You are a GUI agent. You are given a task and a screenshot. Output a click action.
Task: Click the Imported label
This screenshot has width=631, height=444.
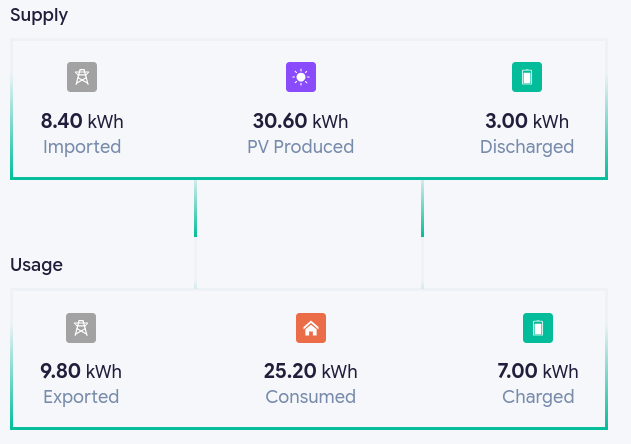coord(82,147)
